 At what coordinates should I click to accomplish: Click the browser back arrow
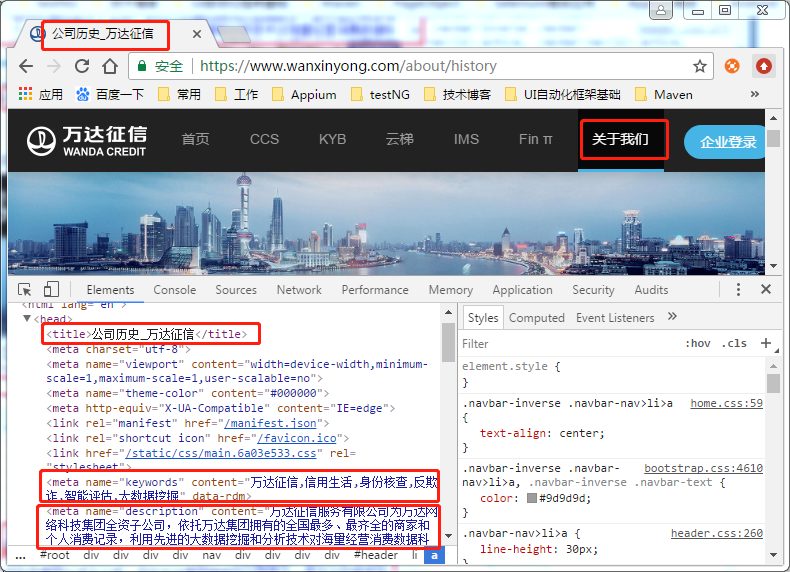[26, 66]
